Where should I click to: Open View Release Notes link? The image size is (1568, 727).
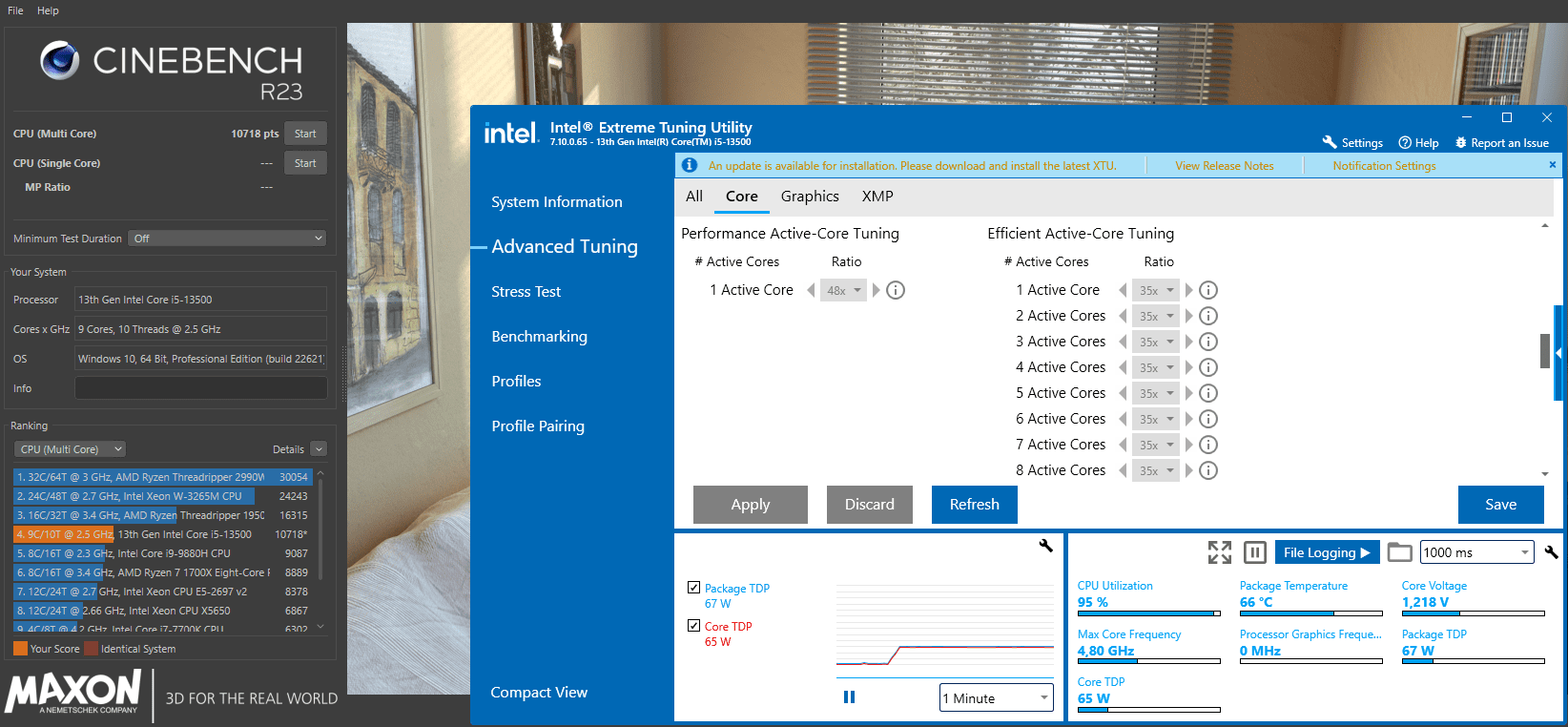point(1225,165)
